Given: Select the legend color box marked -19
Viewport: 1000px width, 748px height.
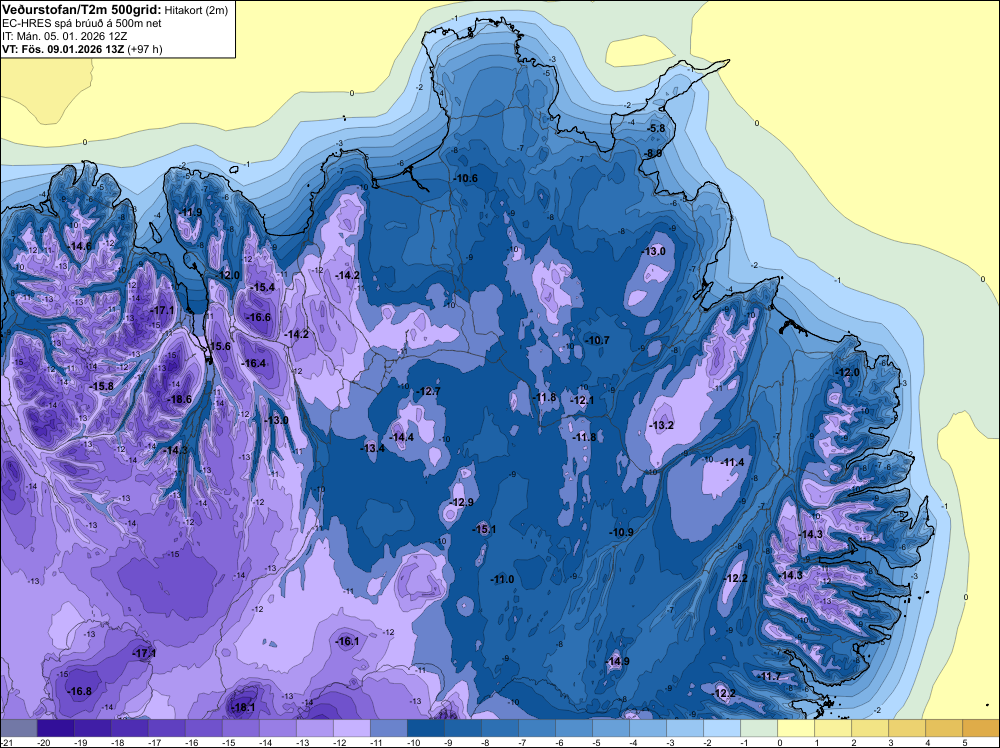Looking at the screenshot, I should coord(92,728).
